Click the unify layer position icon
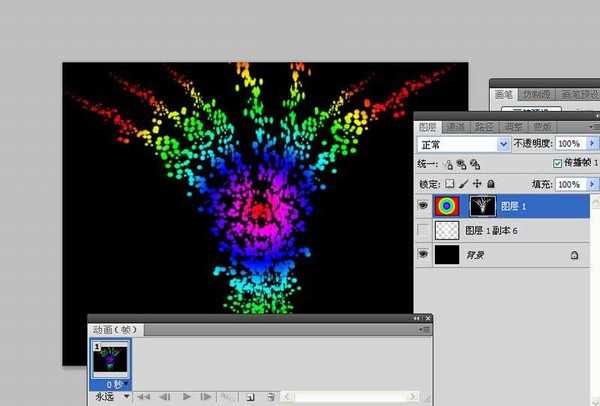This screenshot has width=600, height=406. (x=448, y=164)
